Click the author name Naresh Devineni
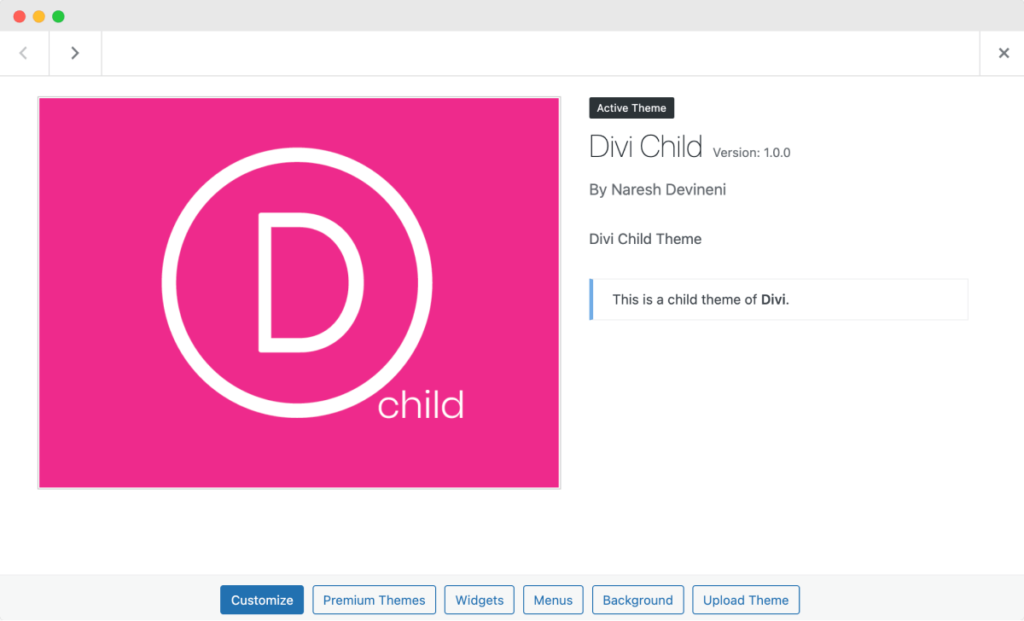 pos(669,189)
